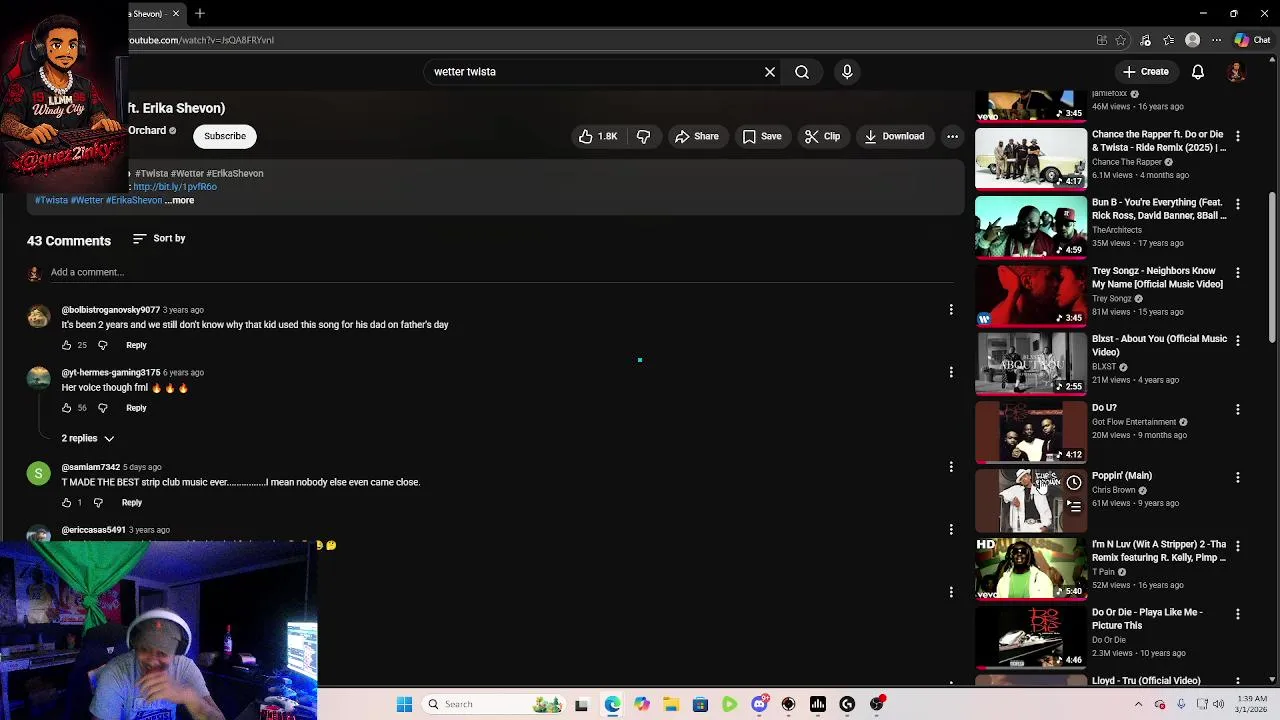This screenshot has width=1280, height=720.
Task: Open options menu for @samiam7342 comment
Action: [951, 467]
